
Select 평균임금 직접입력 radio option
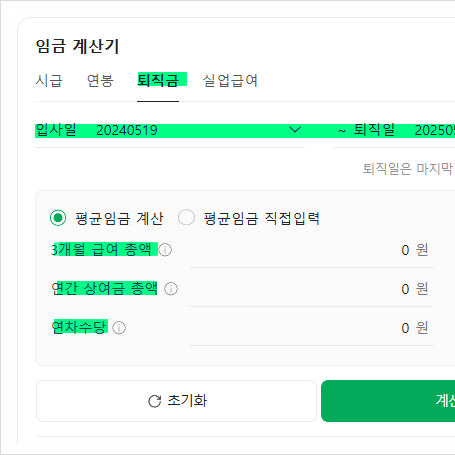(186, 218)
